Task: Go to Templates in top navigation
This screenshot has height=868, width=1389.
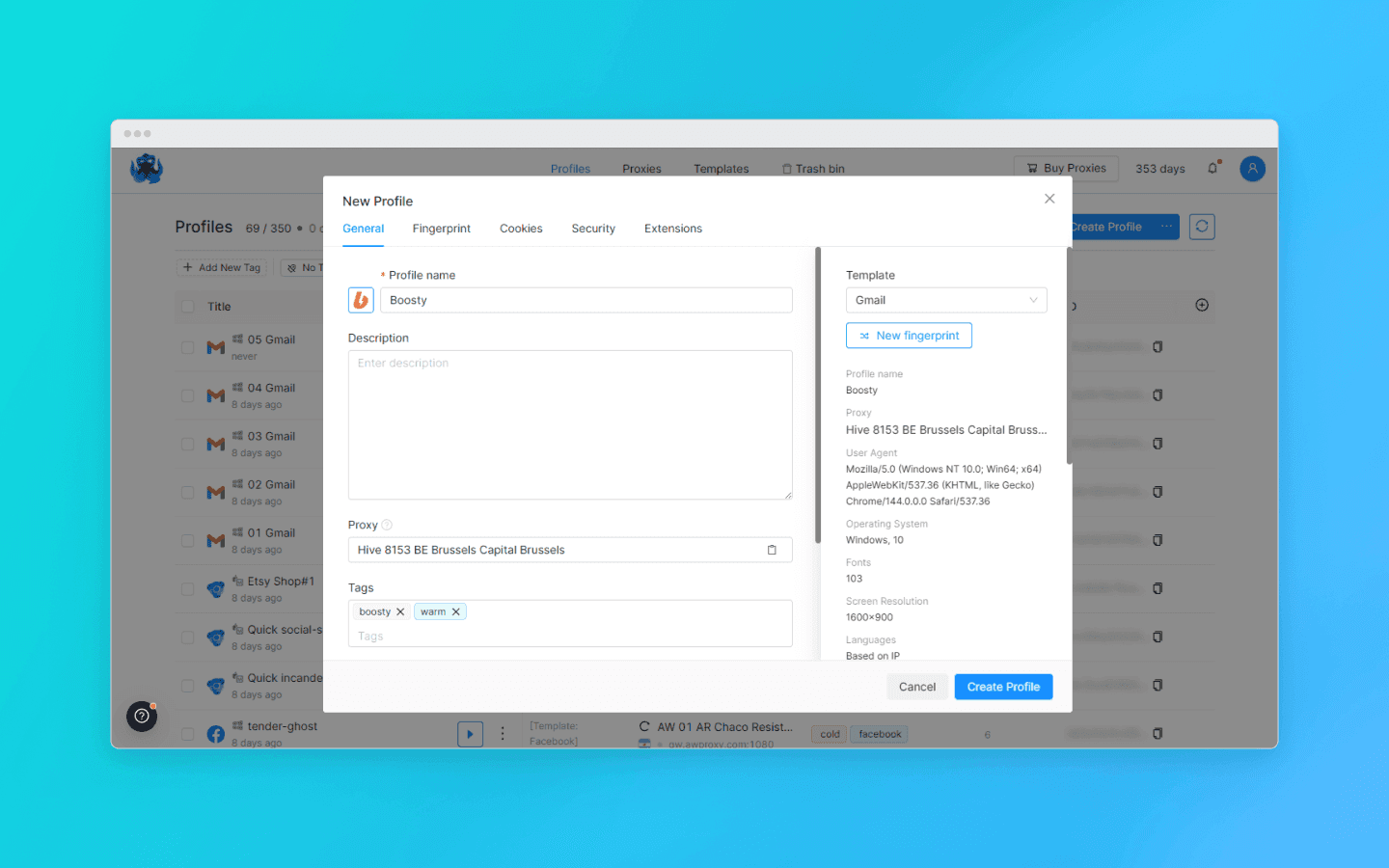Action: (722, 169)
